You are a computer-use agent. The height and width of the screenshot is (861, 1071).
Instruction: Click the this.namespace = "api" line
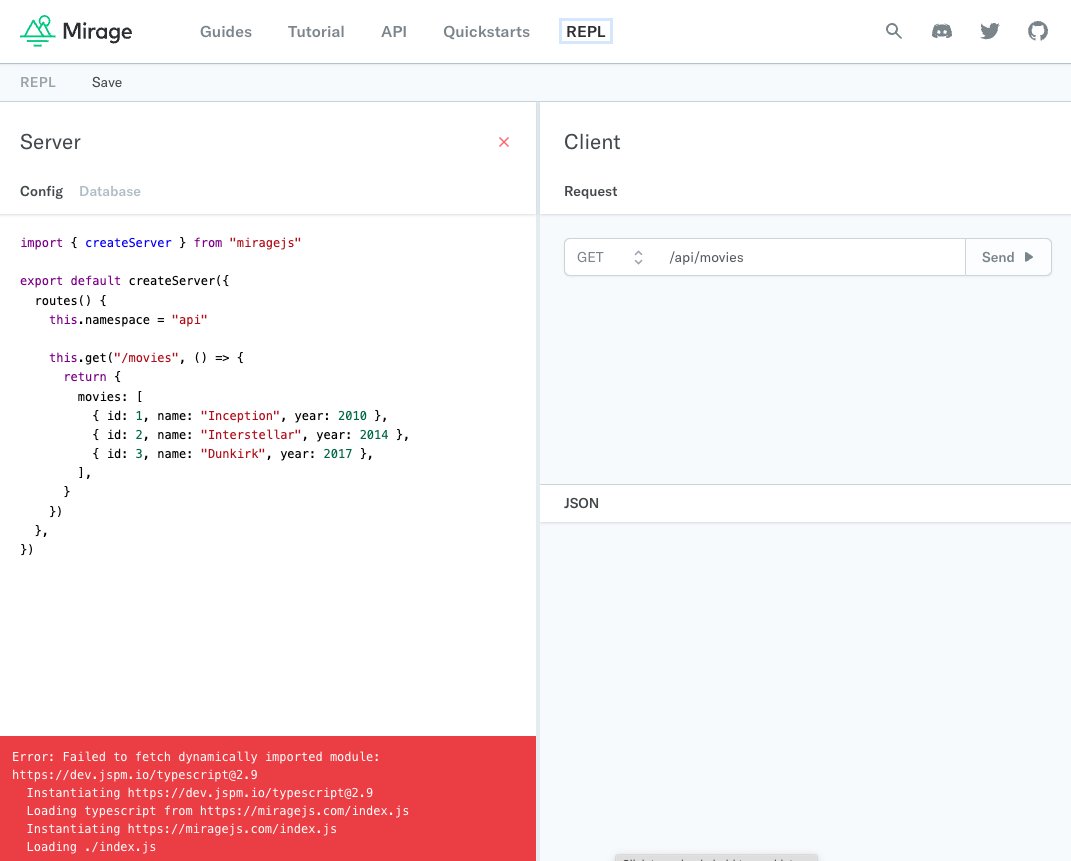[x=128, y=320]
